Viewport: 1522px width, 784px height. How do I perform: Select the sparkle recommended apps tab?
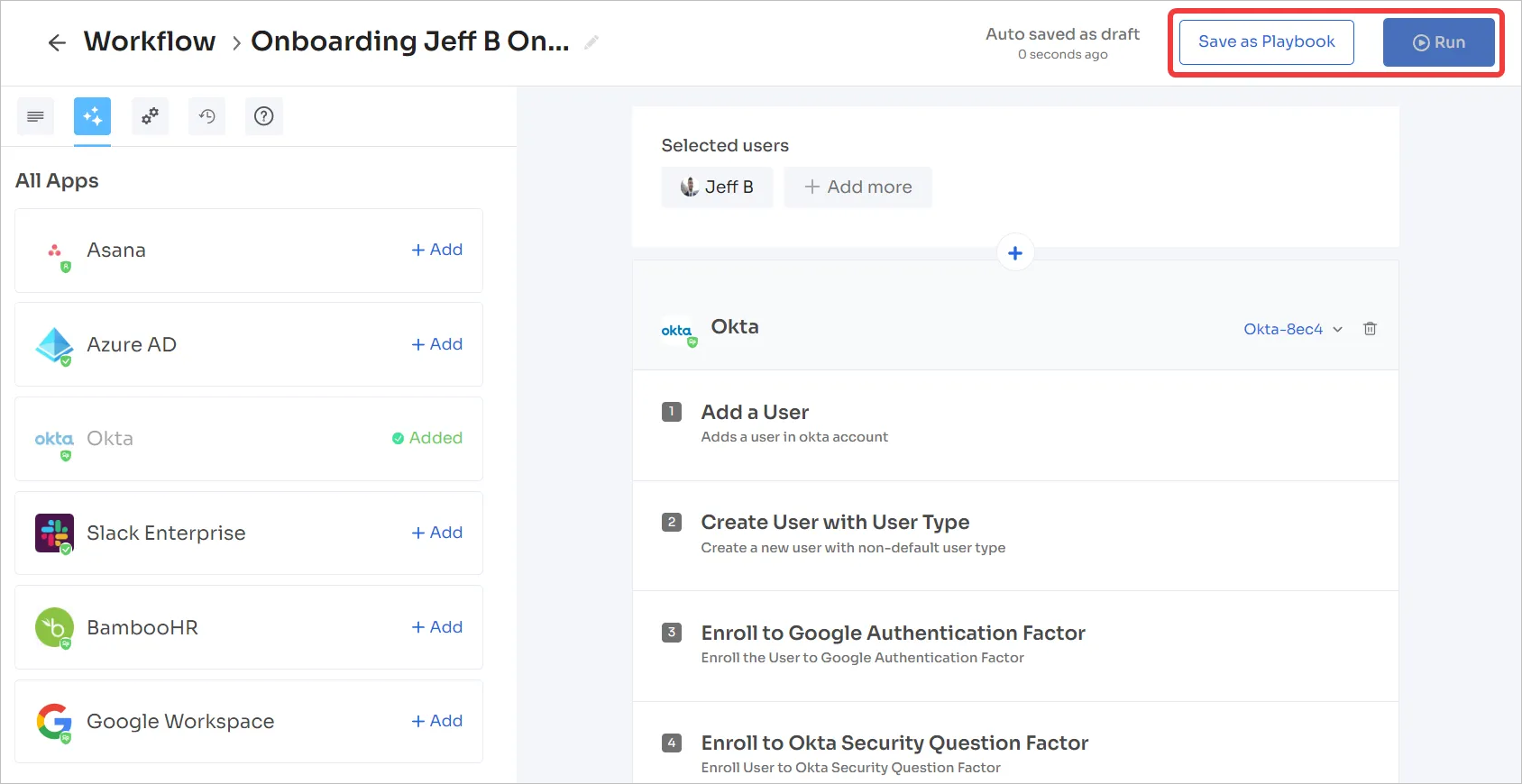(x=92, y=116)
